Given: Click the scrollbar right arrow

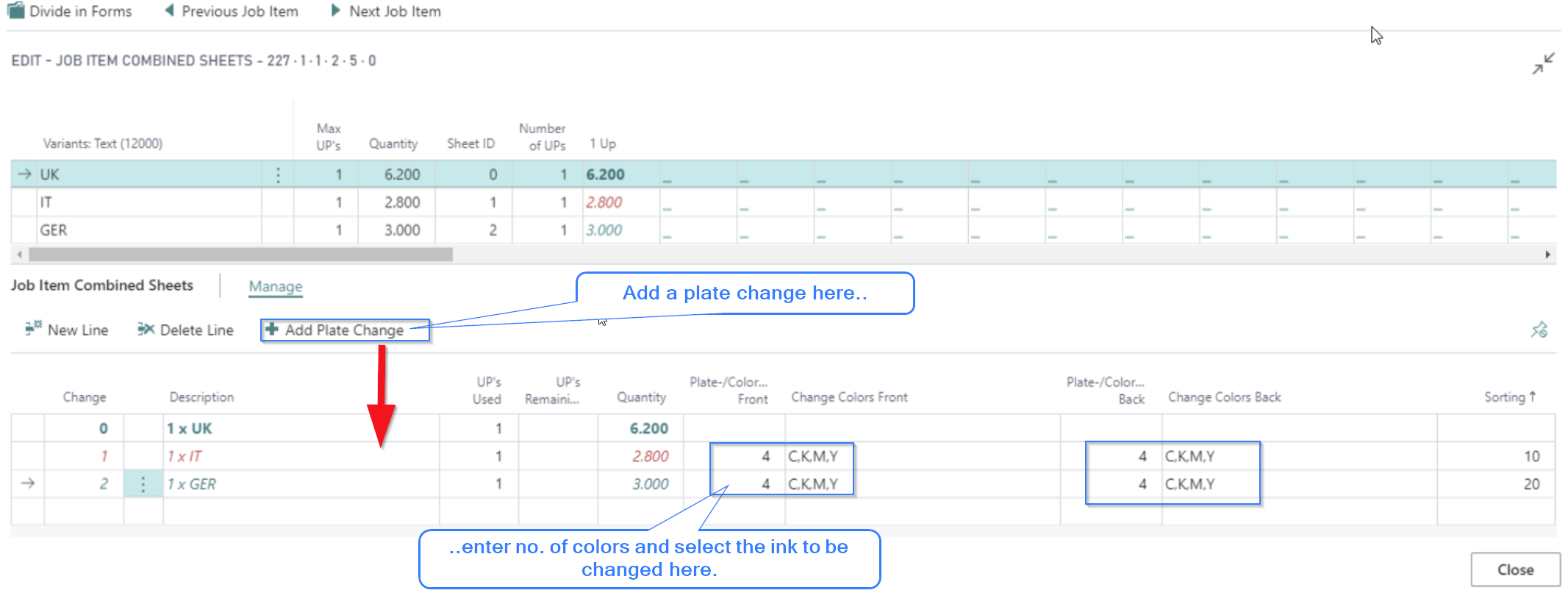Looking at the screenshot, I should point(1547,255).
